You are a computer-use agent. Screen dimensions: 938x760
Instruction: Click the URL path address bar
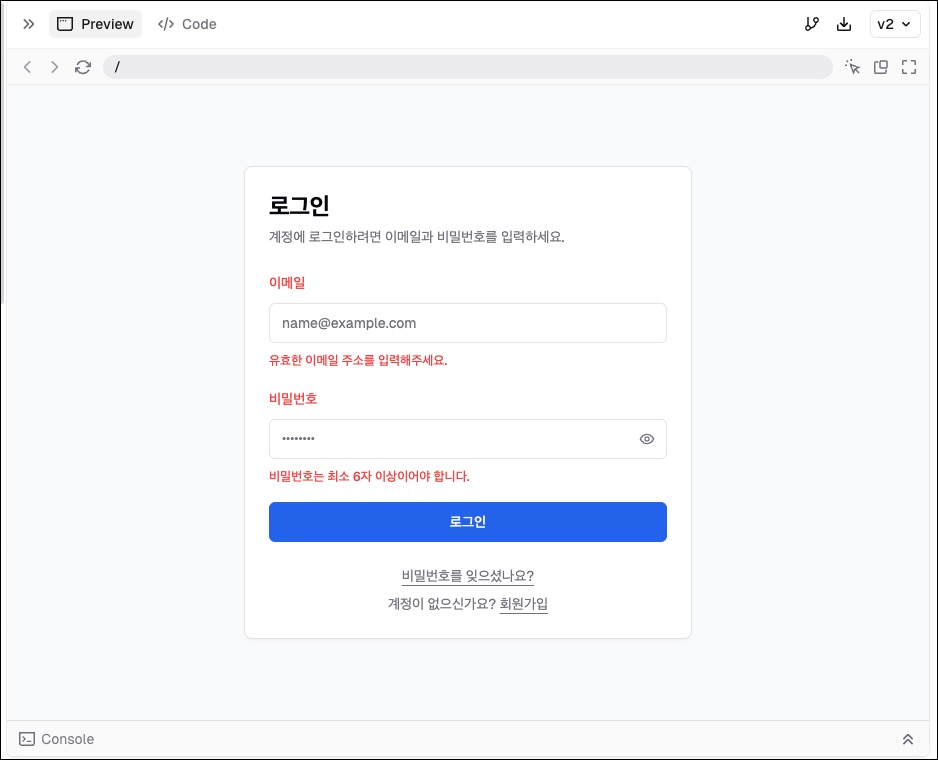point(467,67)
